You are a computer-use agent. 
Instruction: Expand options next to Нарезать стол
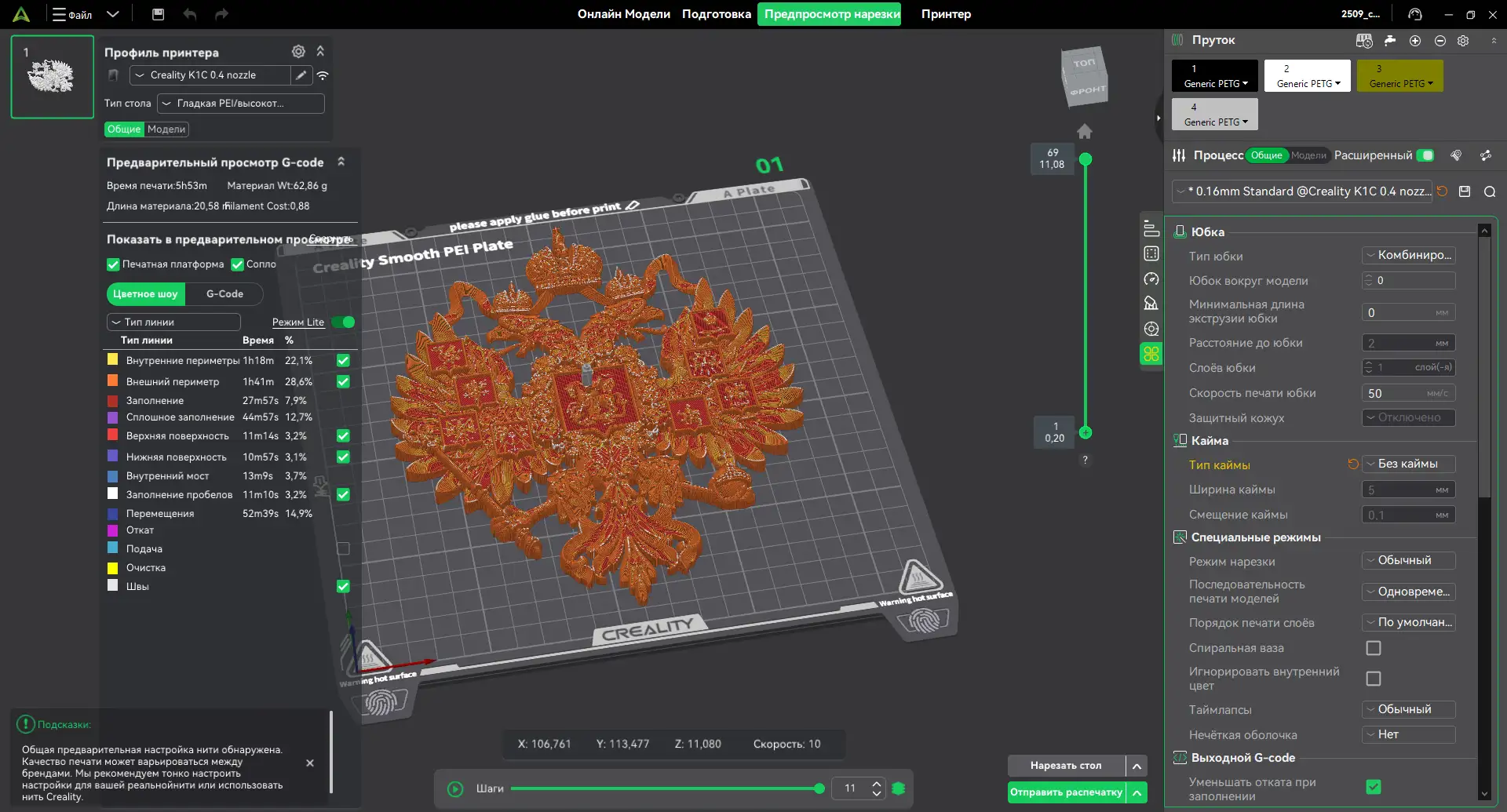coord(1137,766)
